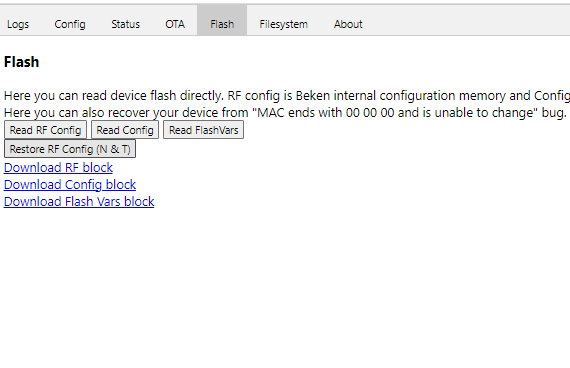Click Restore RF Config (N & T)
This screenshot has width=570, height=368.
pos(70,149)
